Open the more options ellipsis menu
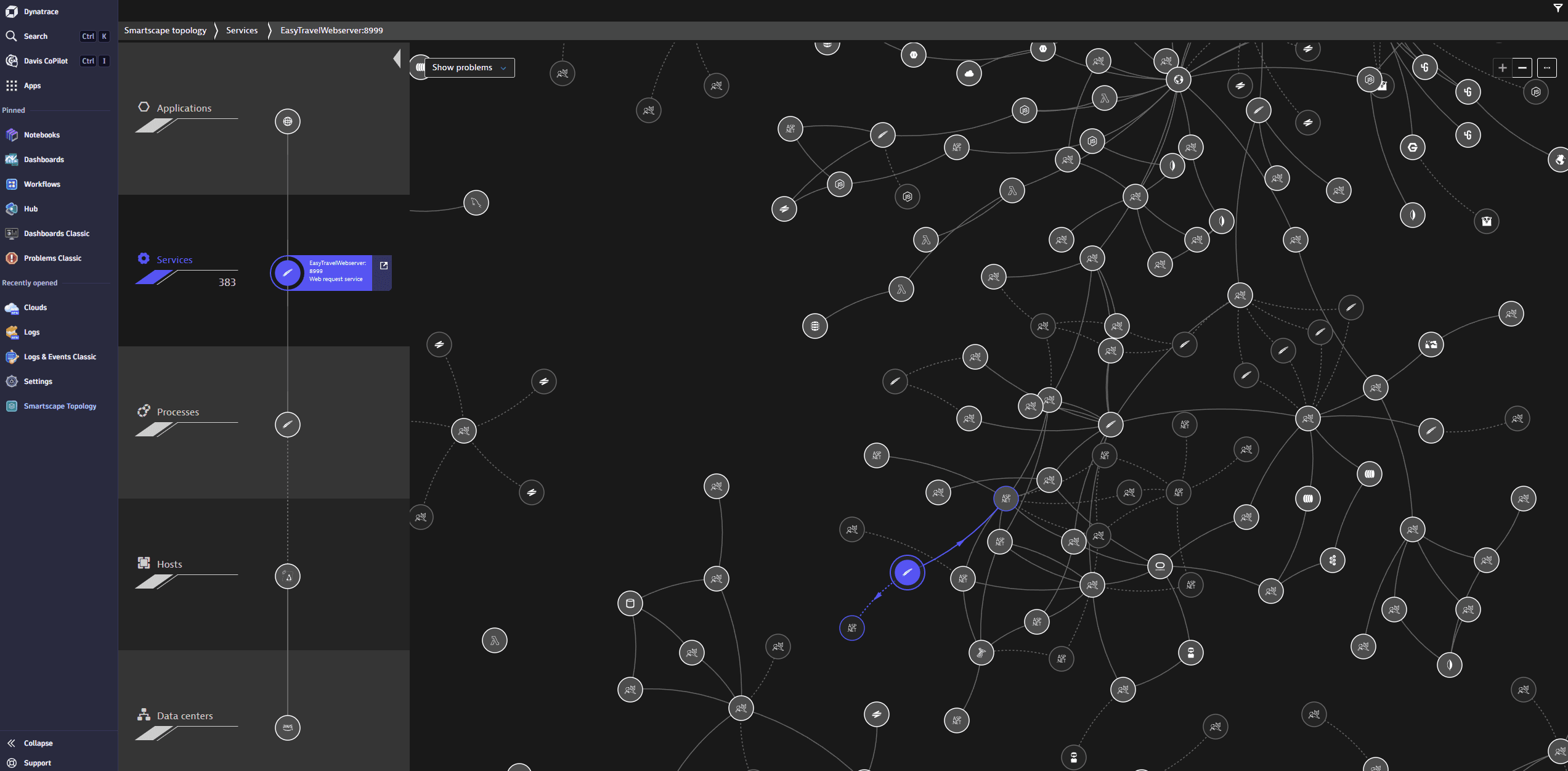 [x=1546, y=68]
